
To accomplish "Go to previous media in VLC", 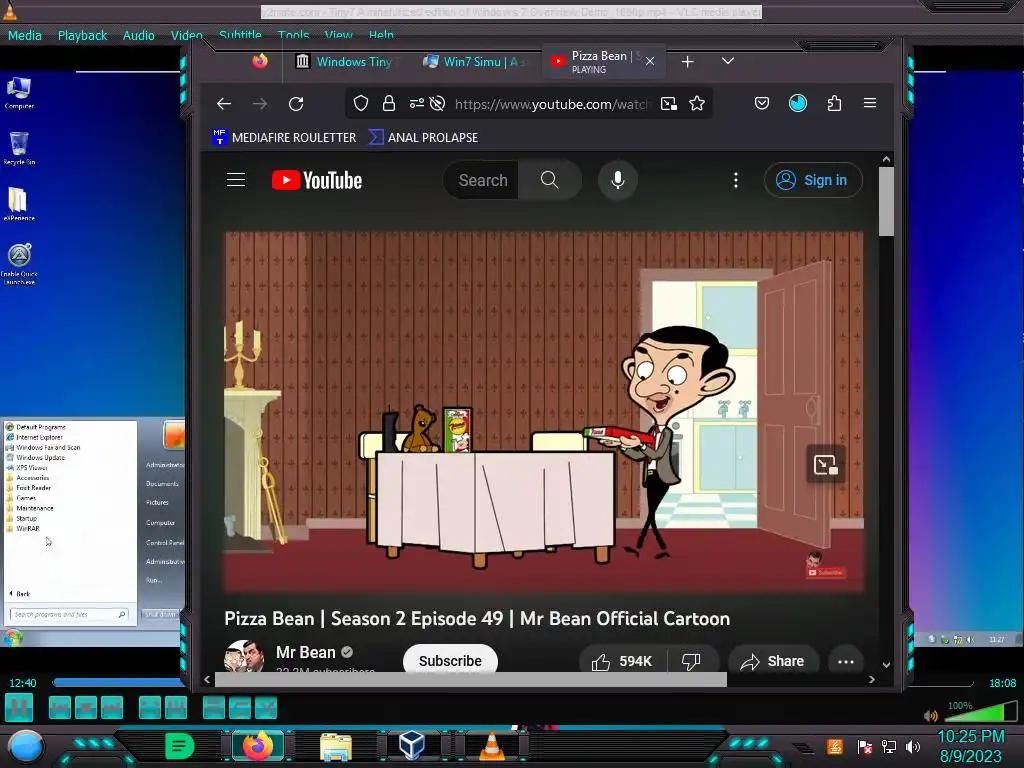I will point(59,708).
